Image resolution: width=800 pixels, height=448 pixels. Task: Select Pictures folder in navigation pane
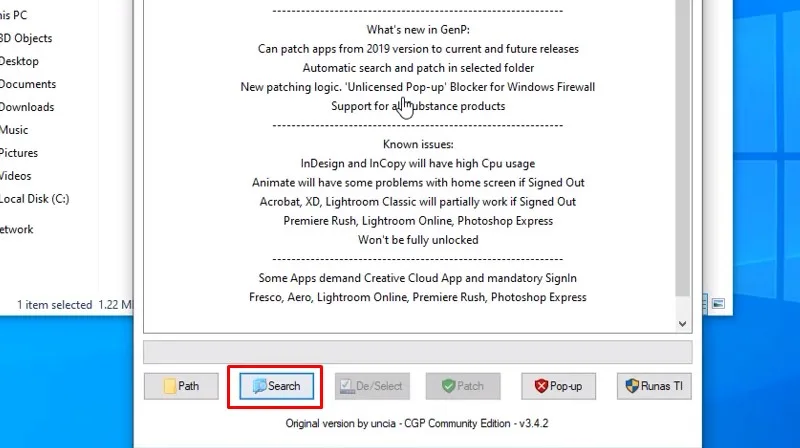(19, 153)
